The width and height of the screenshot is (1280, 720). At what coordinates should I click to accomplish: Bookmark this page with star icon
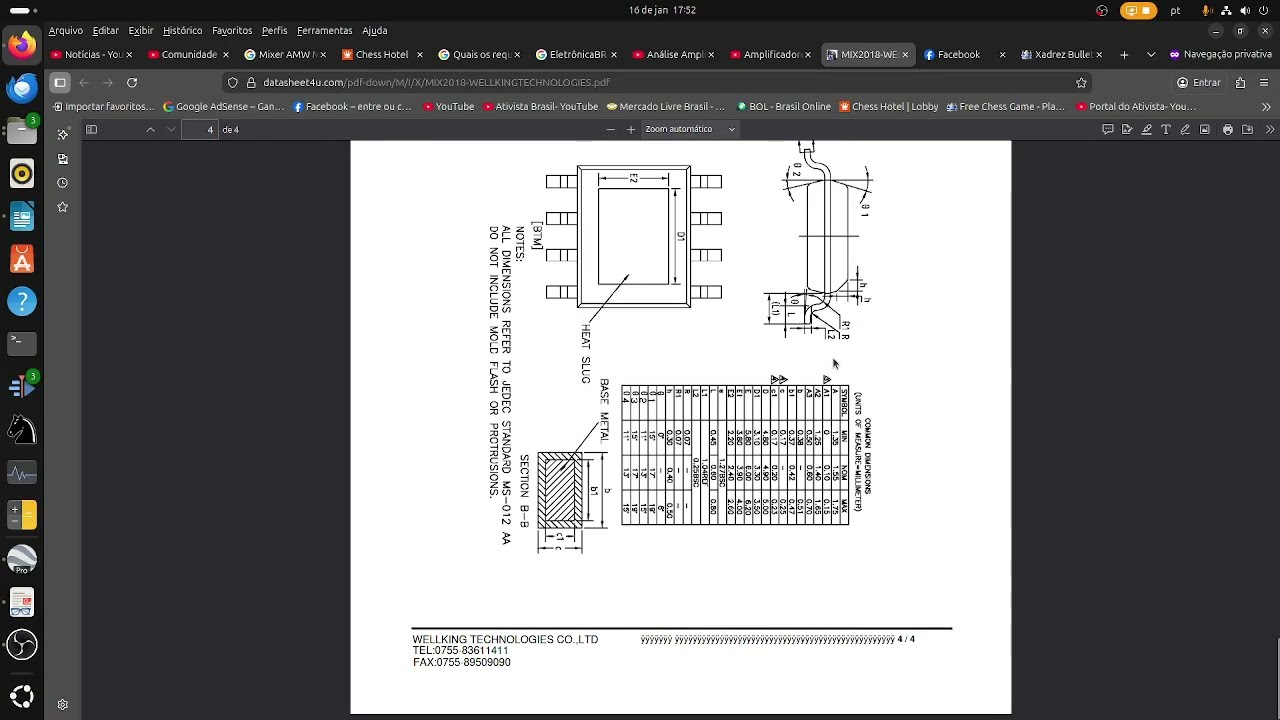pyautogui.click(x=1081, y=82)
